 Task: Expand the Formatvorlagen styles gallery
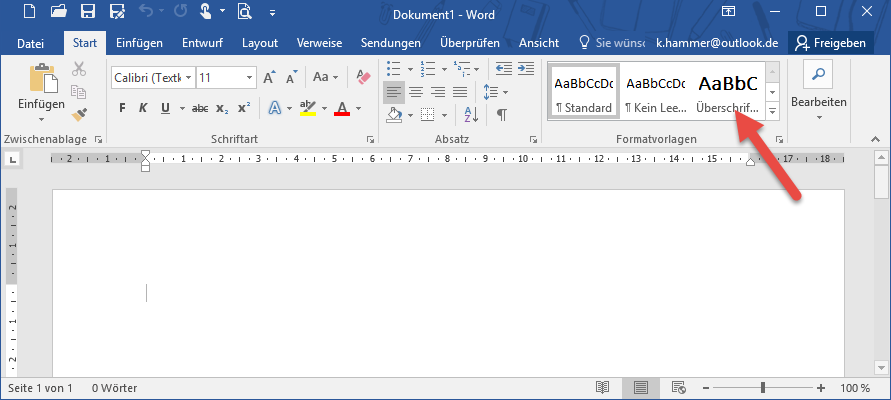tap(772, 112)
